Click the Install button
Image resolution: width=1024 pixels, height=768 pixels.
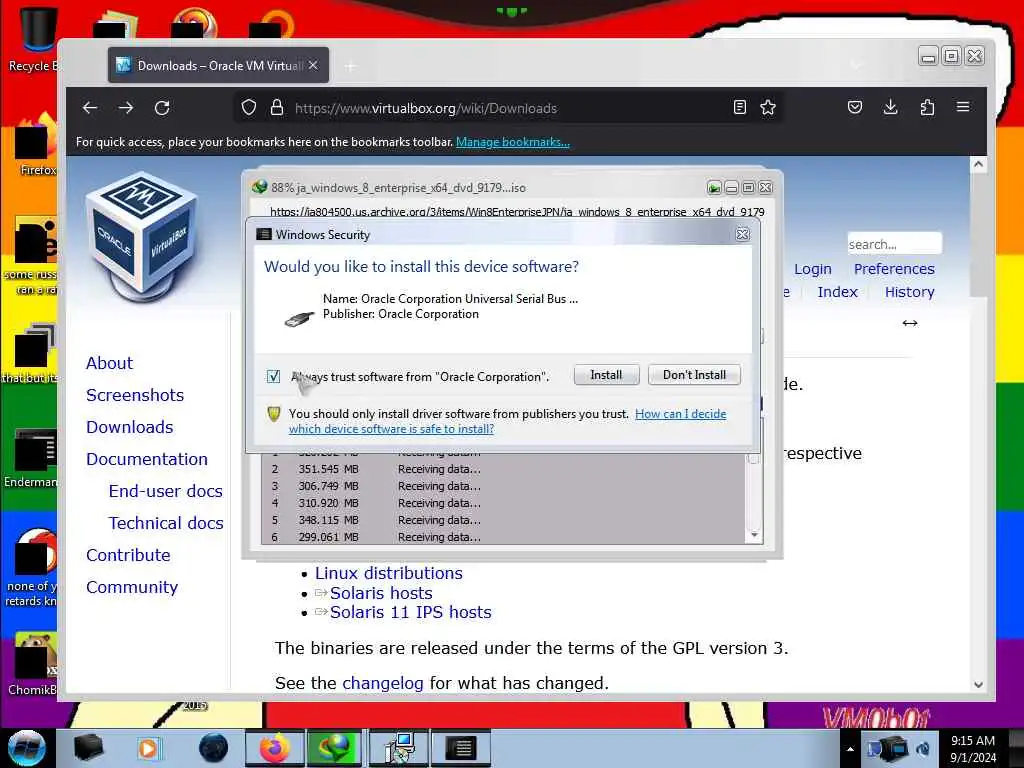click(x=606, y=375)
